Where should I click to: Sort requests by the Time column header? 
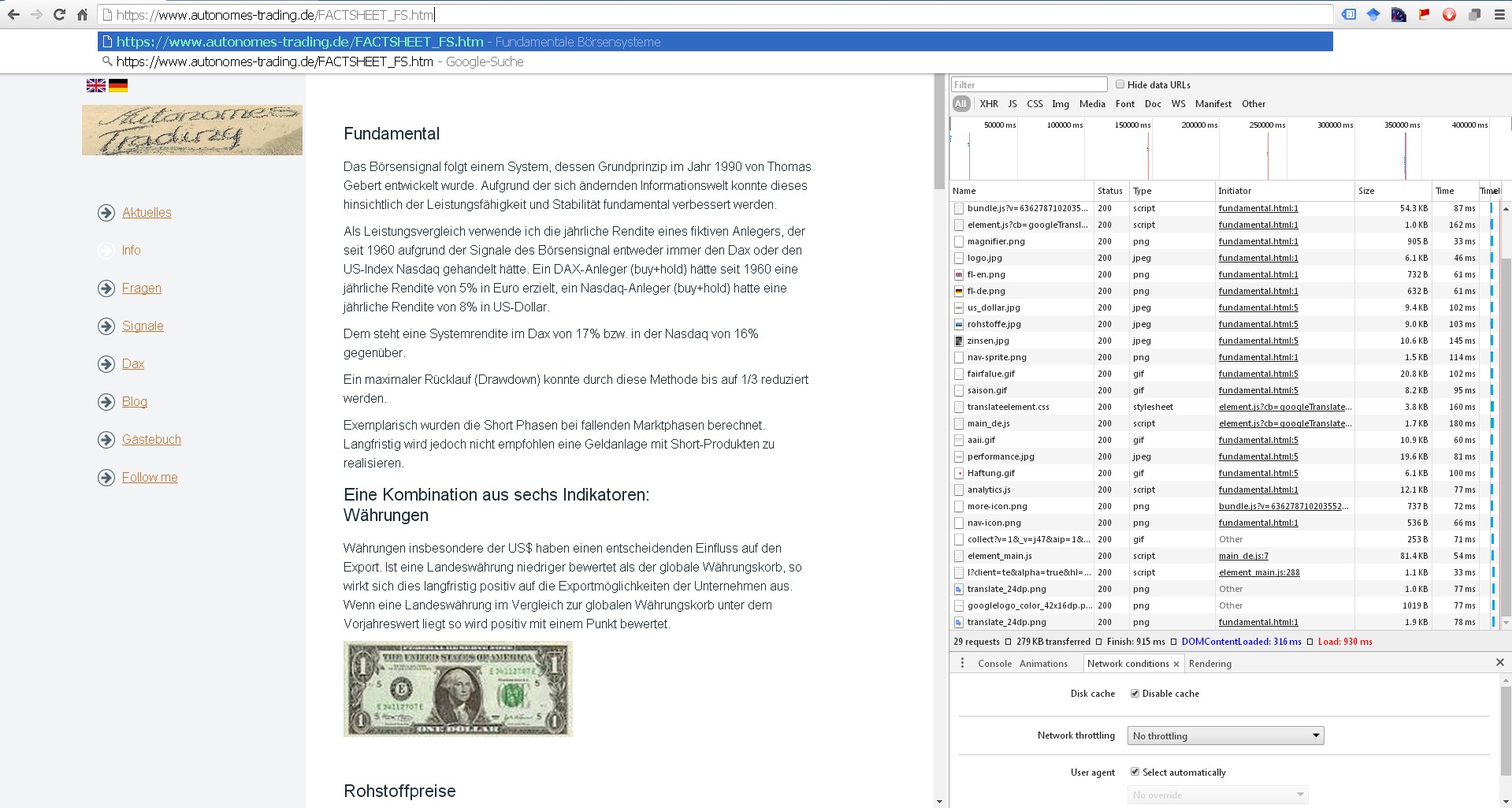1454,191
